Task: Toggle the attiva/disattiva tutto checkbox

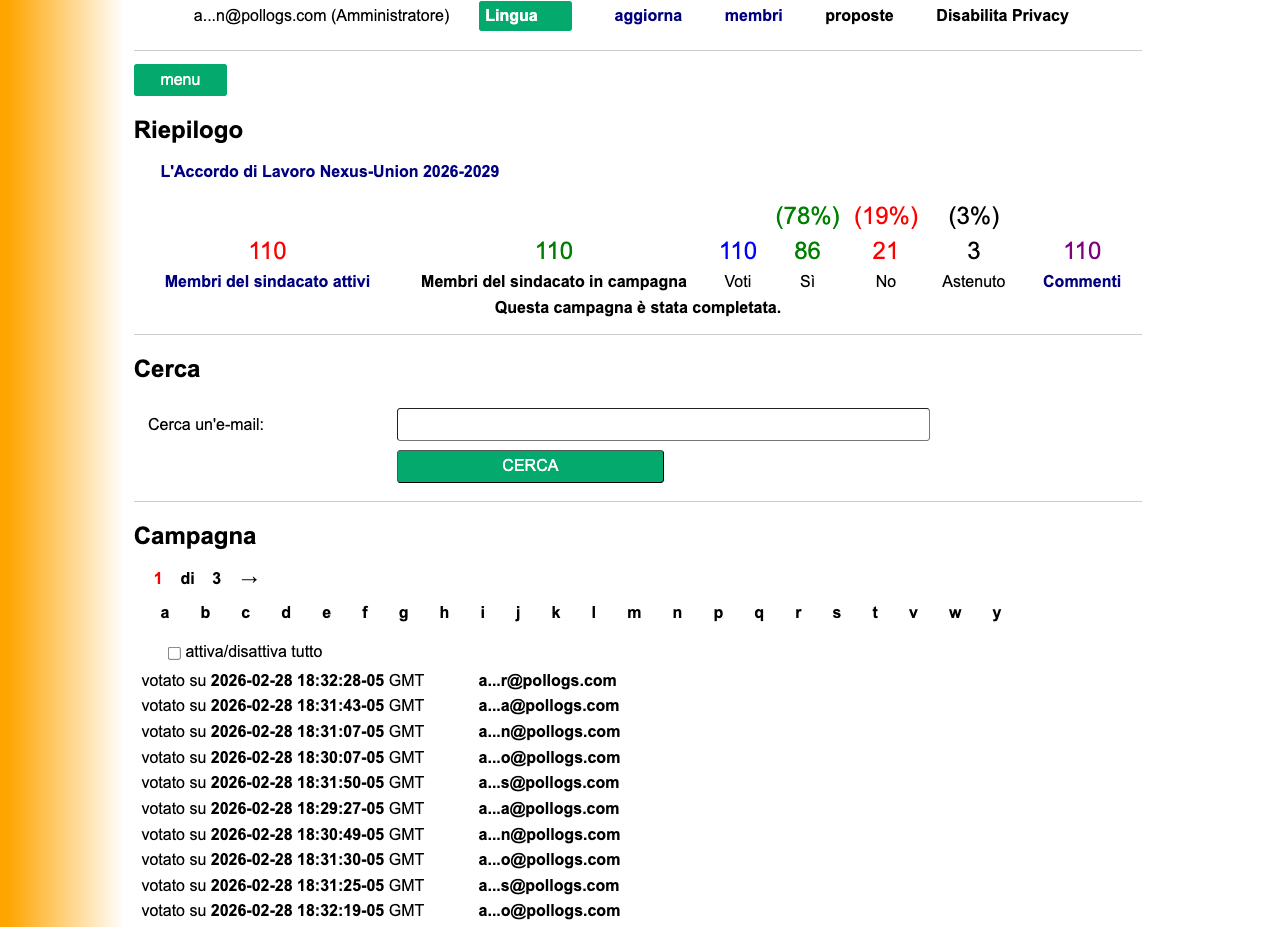Action: (174, 652)
